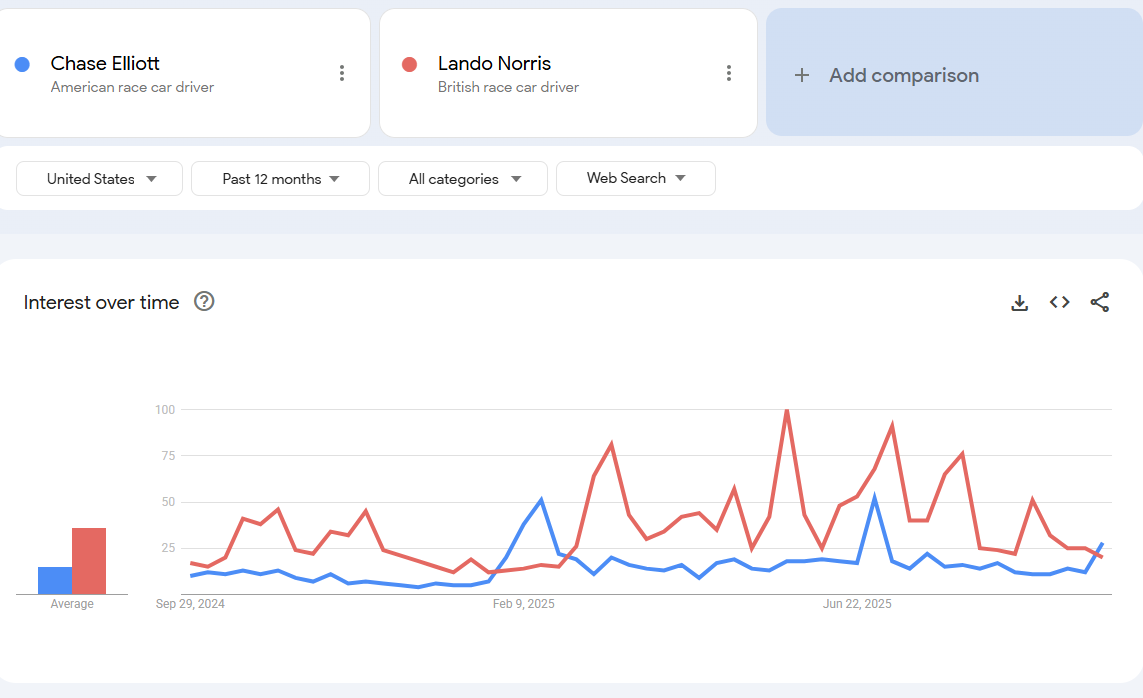Click the blue dot beside Chase Elliott

pyautogui.click(x=22, y=64)
